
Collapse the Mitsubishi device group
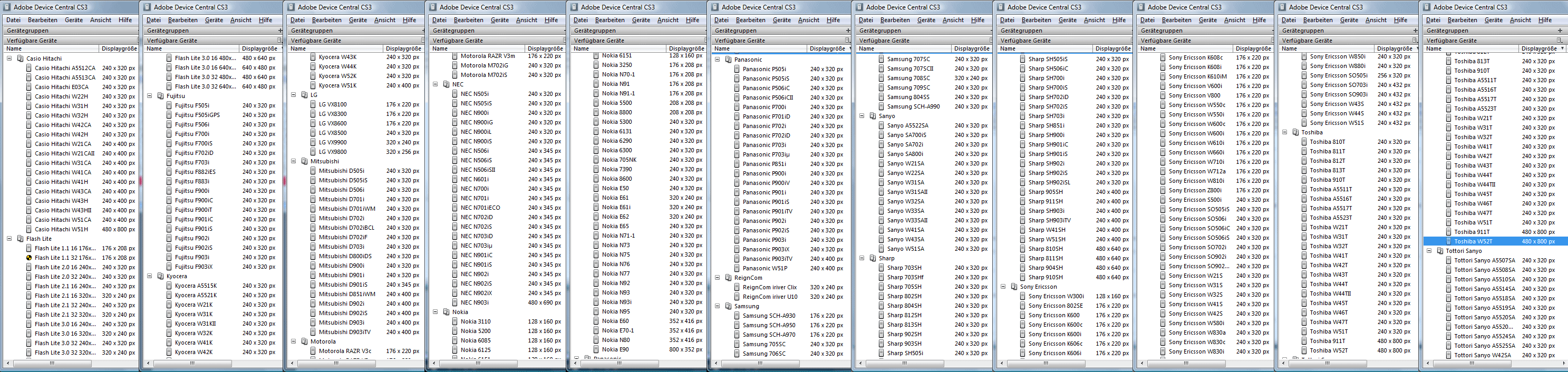click(293, 162)
